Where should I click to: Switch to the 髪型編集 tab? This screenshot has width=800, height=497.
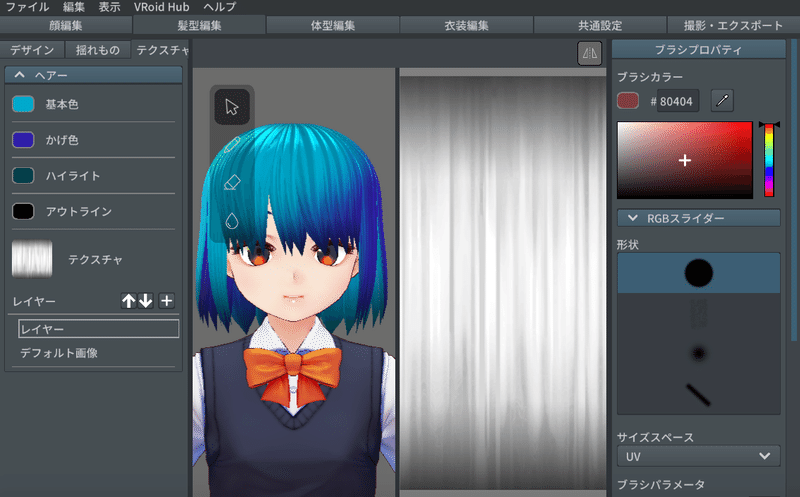[x=199, y=25]
